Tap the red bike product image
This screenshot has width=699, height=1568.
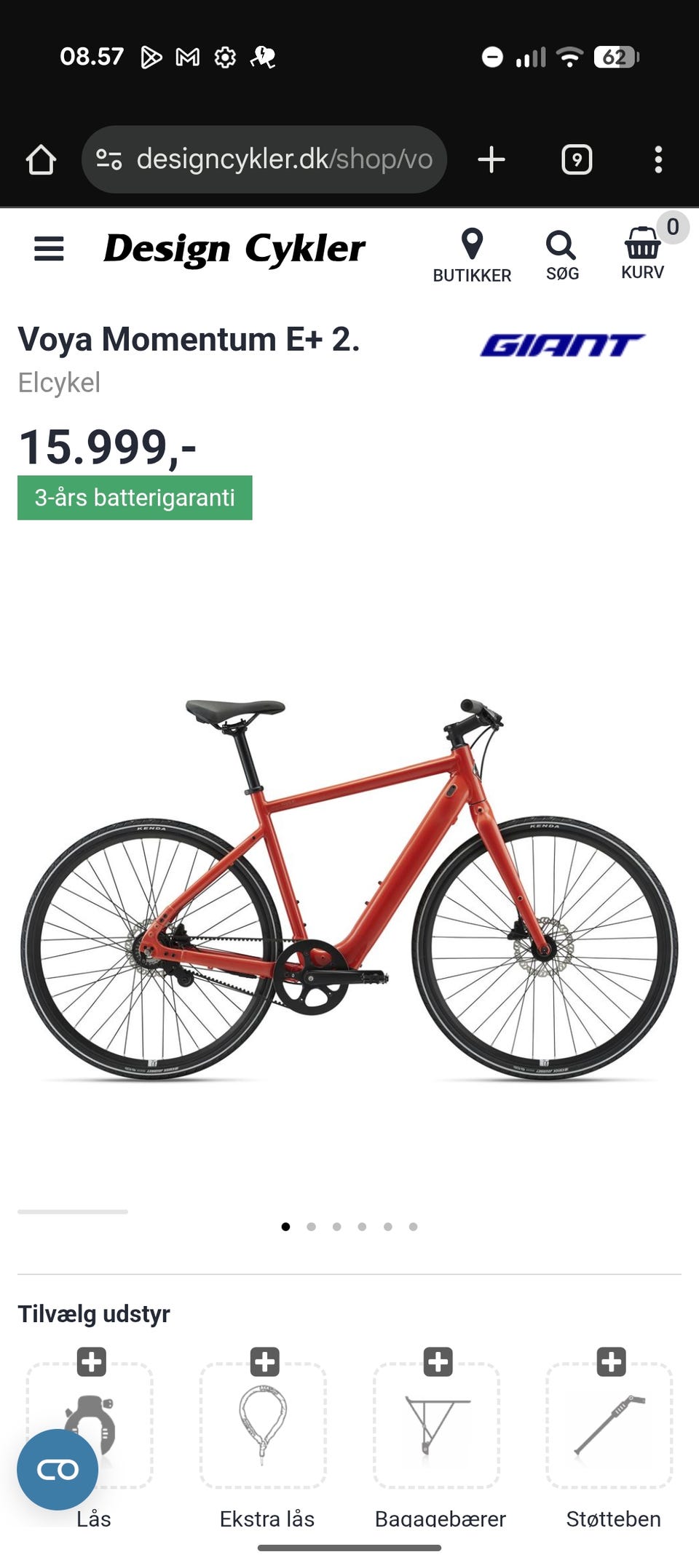pos(349,889)
